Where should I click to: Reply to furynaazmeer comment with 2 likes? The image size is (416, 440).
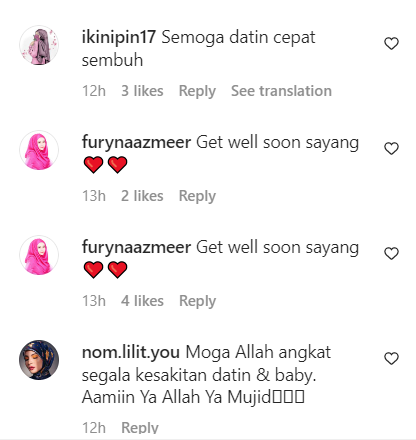click(x=197, y=196)
